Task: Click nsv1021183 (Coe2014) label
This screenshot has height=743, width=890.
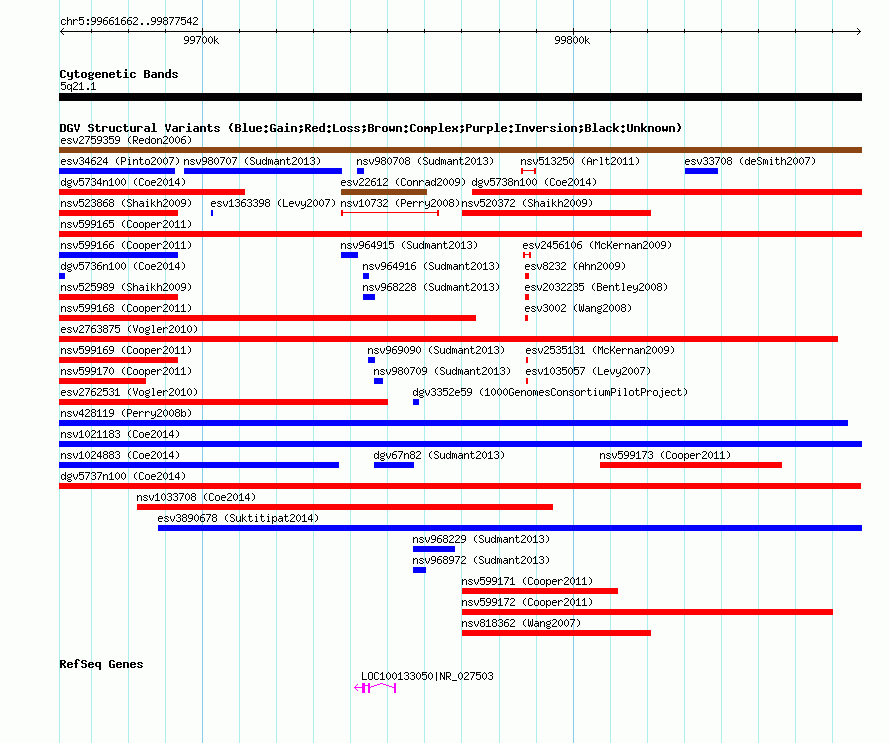Action: pyautogui.click(x=120, y=434)
